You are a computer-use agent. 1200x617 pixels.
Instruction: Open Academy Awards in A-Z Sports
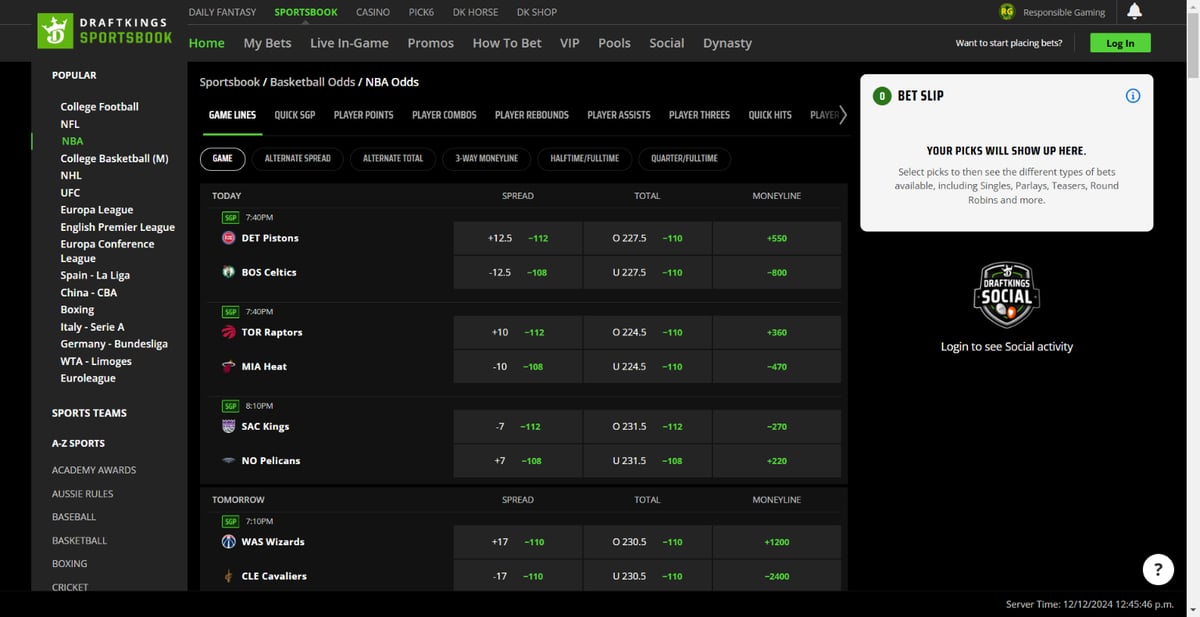click(94, 470)
